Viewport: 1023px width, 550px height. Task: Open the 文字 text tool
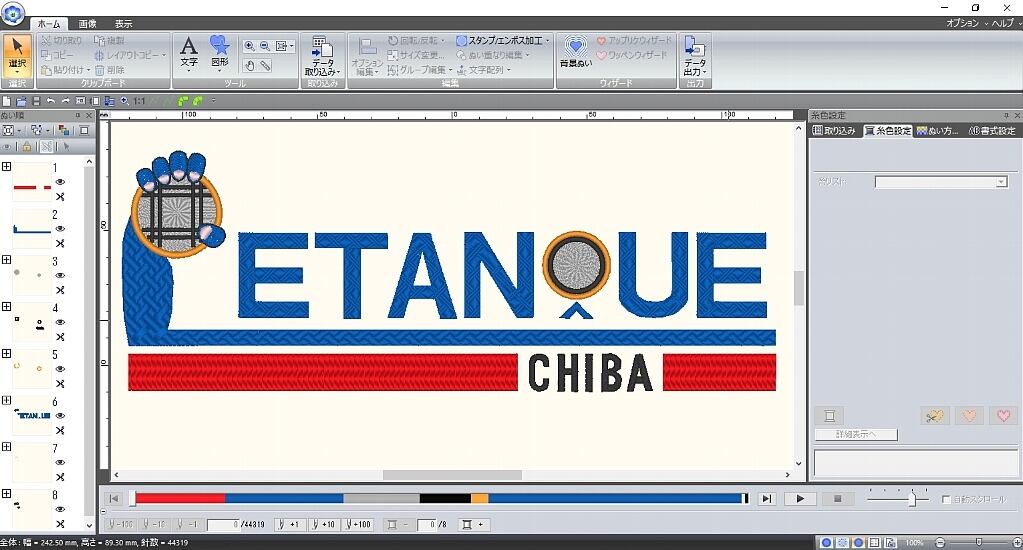[189, 52]
